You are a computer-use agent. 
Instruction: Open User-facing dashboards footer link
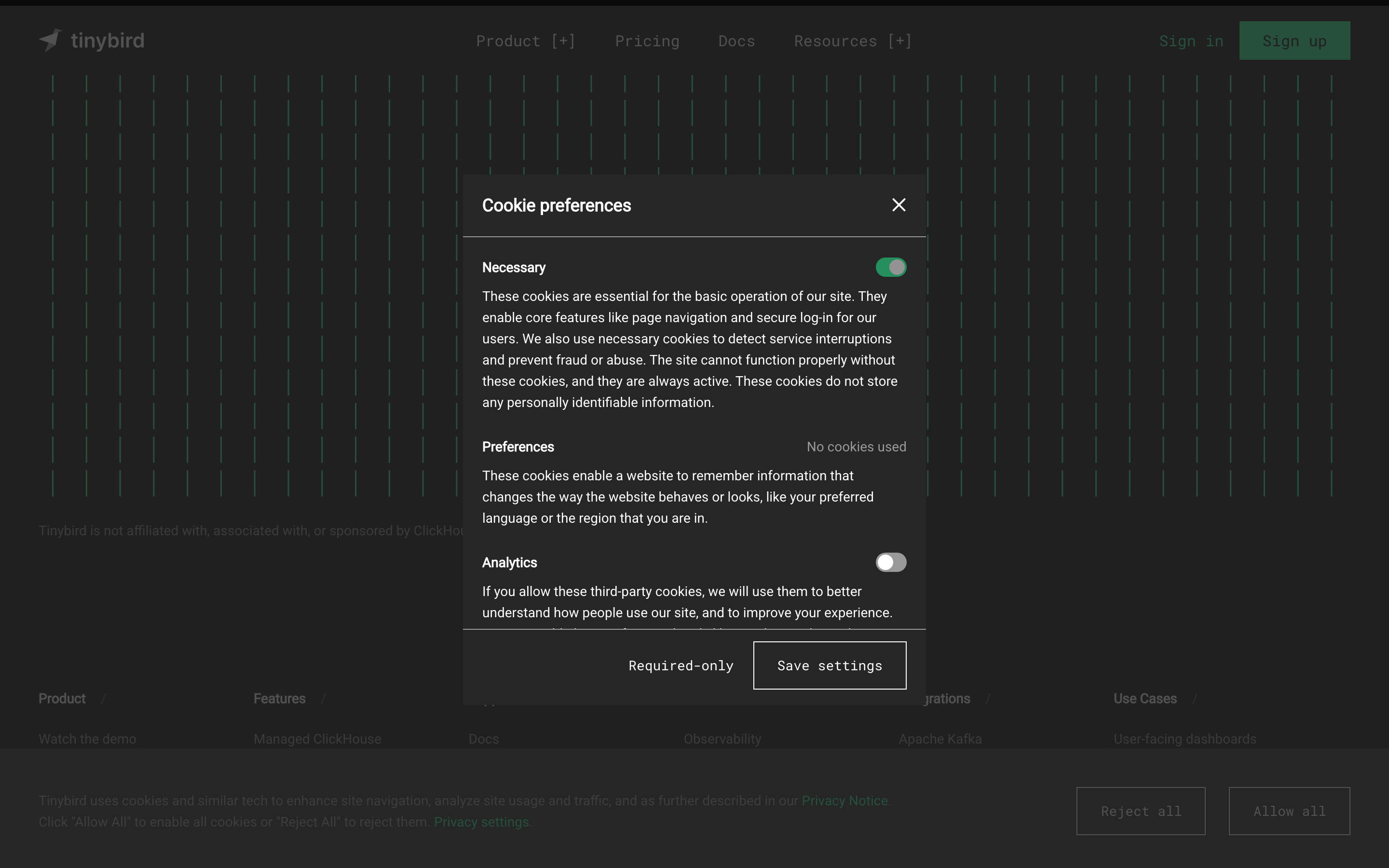click(1185, 739)
